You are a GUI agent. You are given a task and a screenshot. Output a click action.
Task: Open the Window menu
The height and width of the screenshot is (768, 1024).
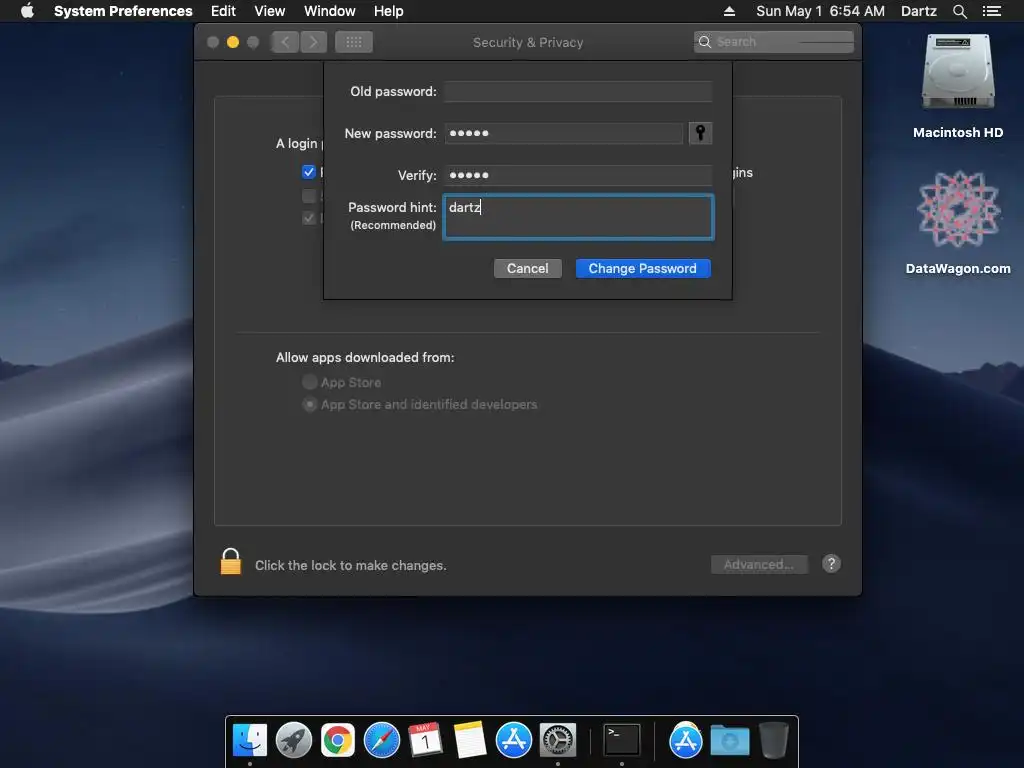330,11
